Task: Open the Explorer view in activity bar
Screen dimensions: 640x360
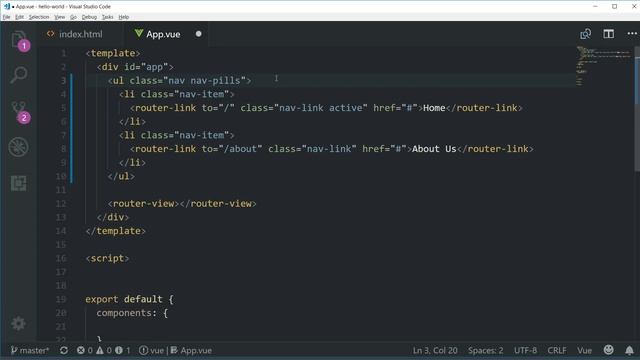Action: (x=19, y=40)
